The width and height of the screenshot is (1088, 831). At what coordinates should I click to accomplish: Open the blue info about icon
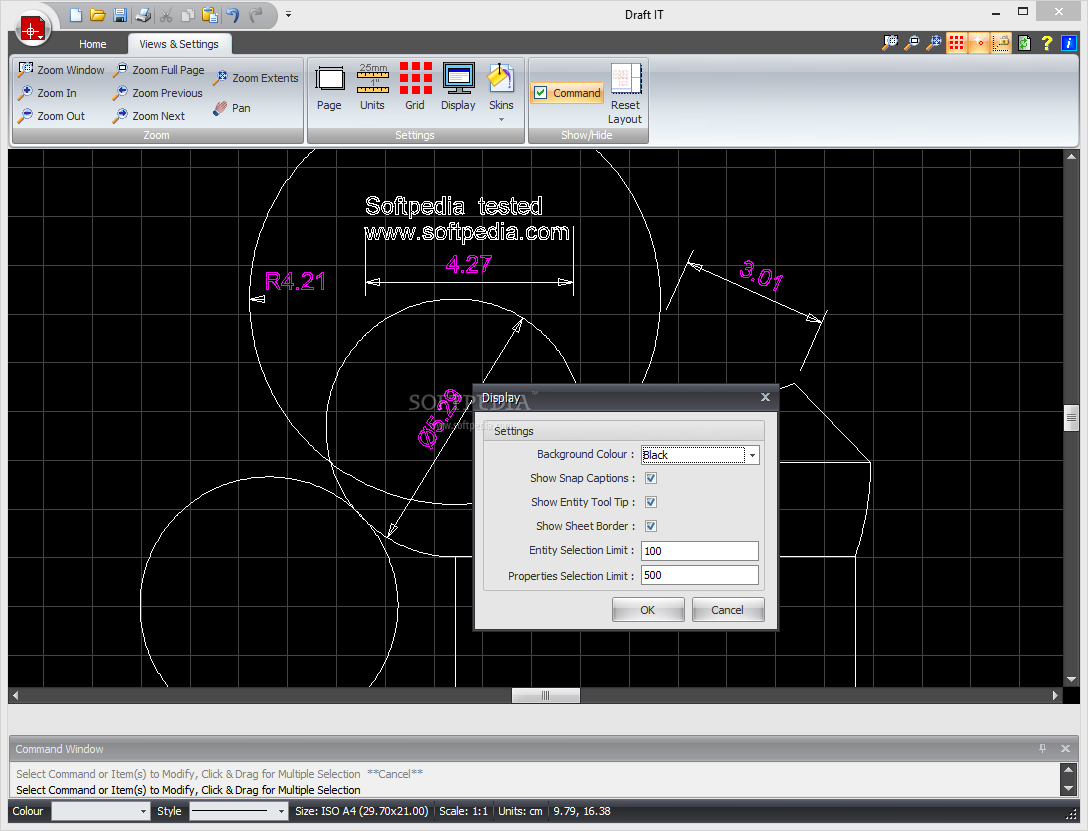1069,43
